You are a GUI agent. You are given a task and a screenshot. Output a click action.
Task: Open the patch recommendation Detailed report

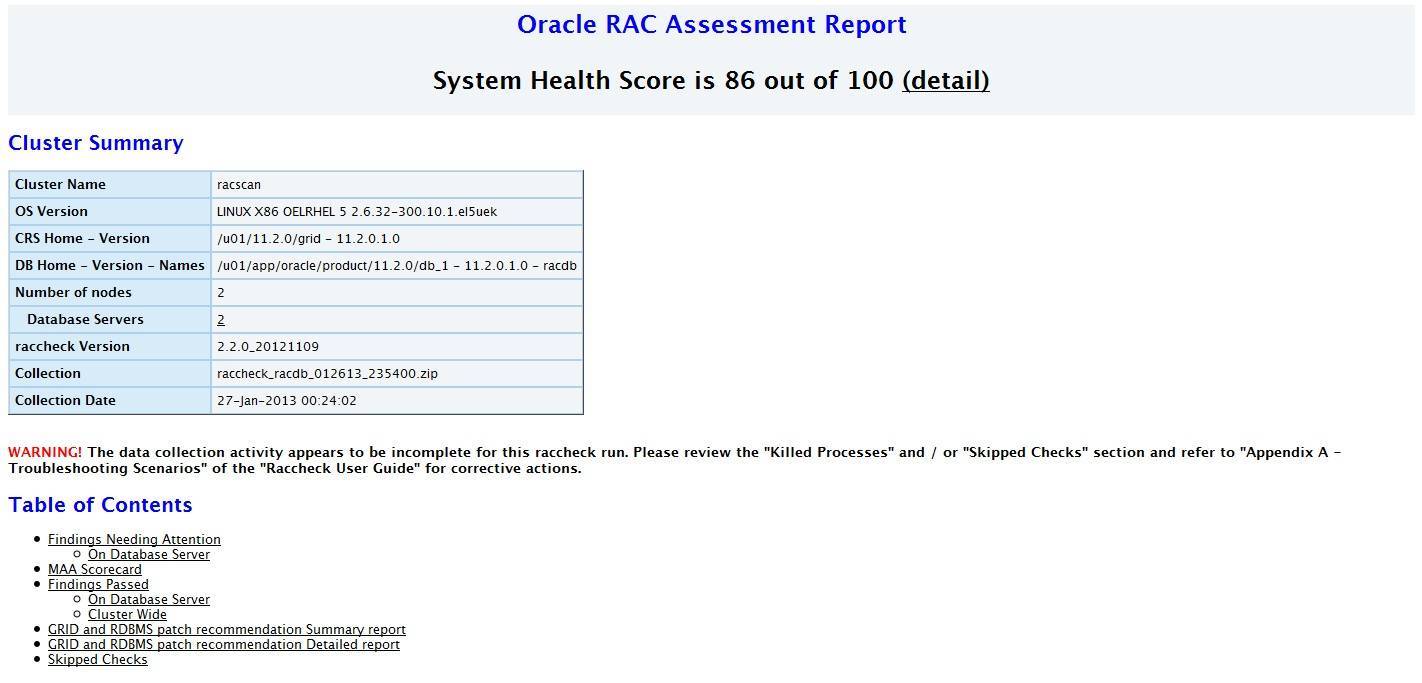tap(223, 644)
